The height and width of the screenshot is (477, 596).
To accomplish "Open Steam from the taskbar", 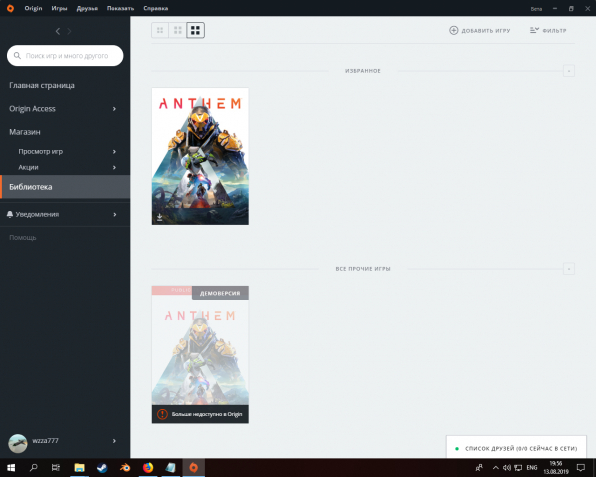I will [102, 467].
